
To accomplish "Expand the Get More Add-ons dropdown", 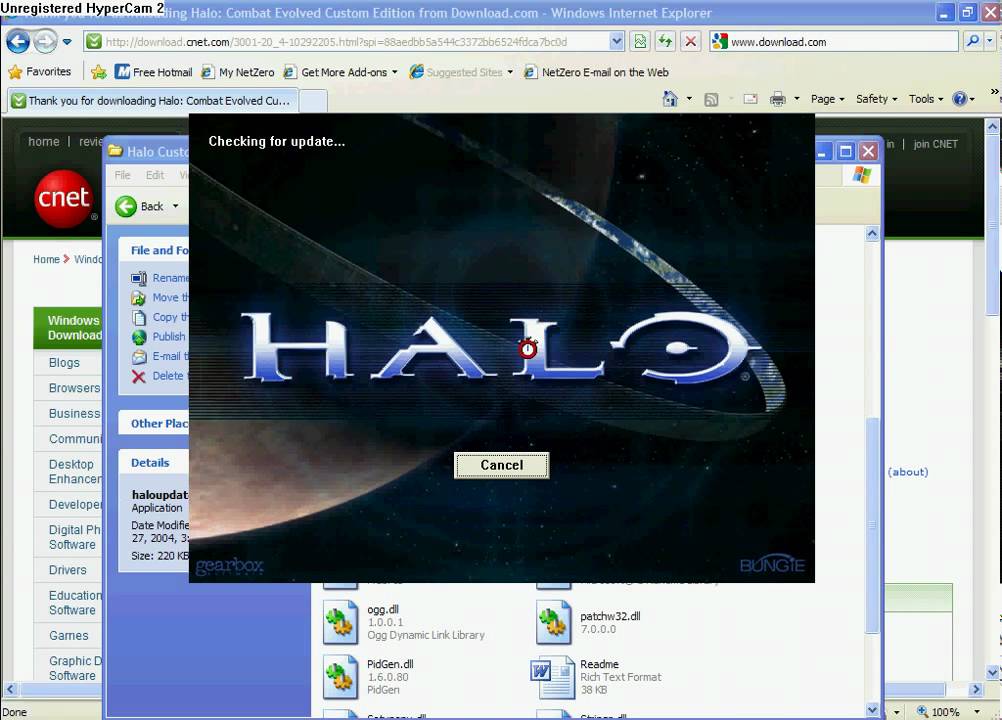I will [395, 72].
